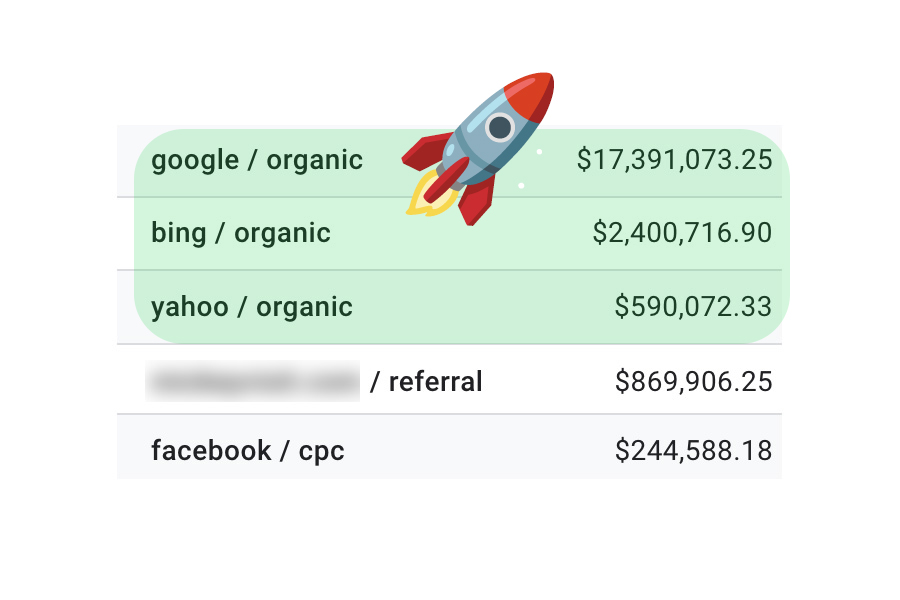
Task: Click the rocket emoji icon
Action: pos(480,149)
